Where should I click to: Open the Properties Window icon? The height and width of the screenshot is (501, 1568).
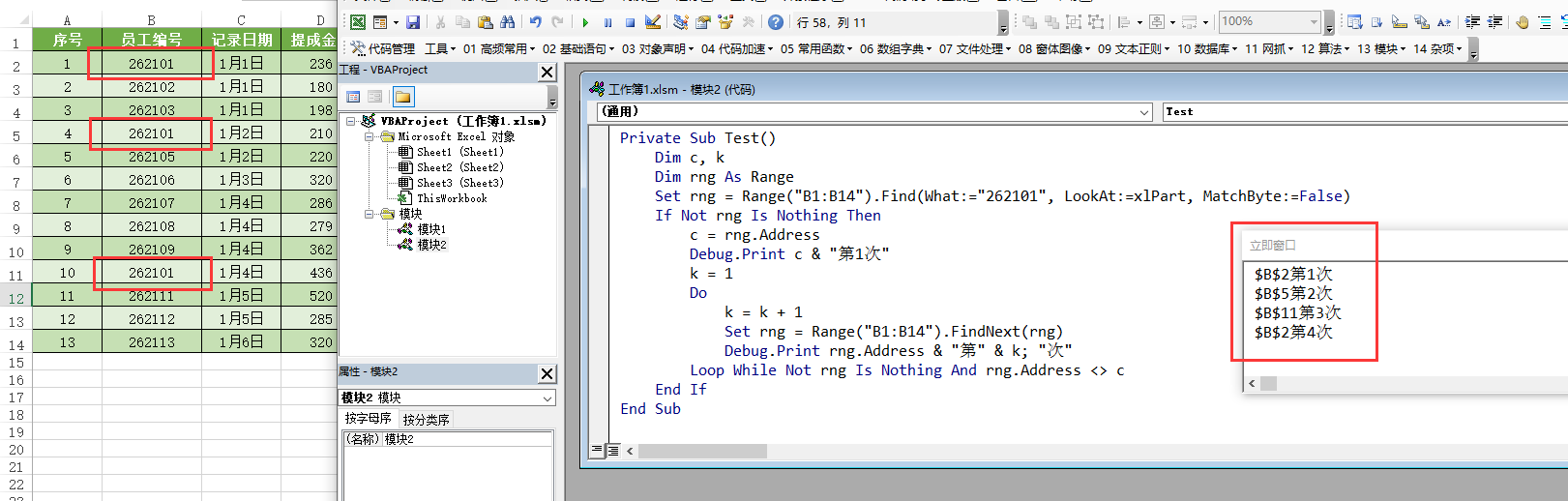coord(703,22)
